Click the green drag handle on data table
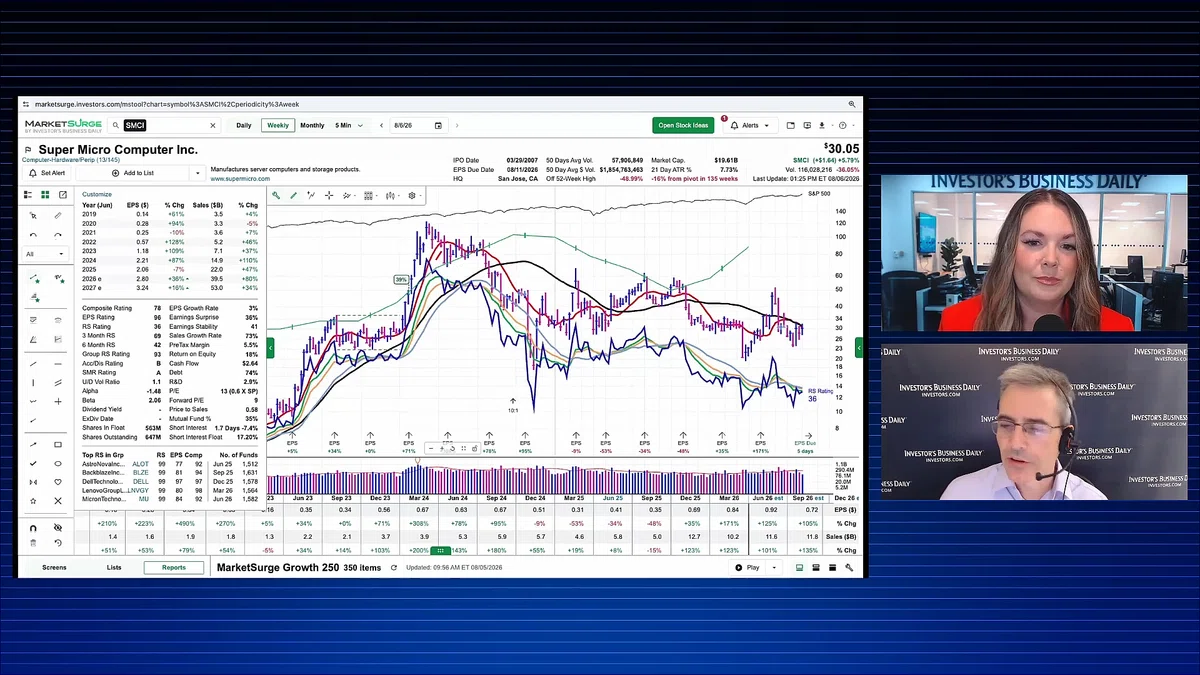The image size is (1200, 675). click(x=440, y=550)
